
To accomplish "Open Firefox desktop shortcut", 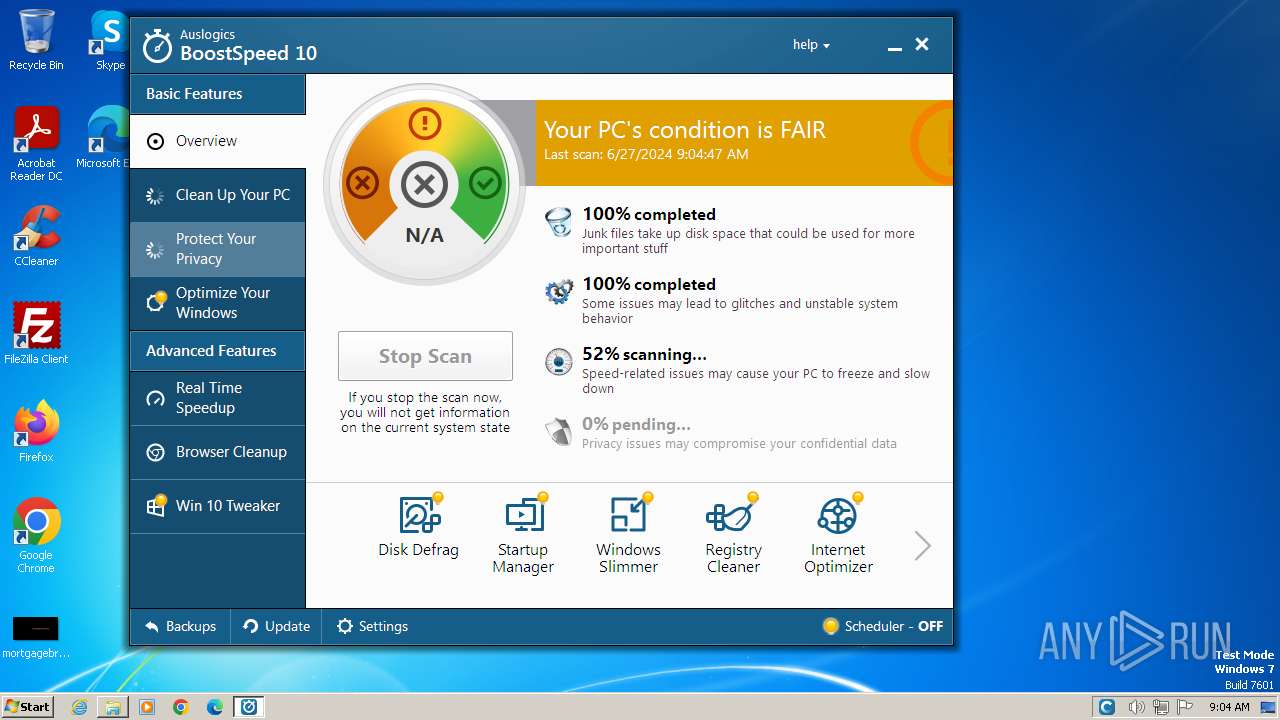I will 36,432.
